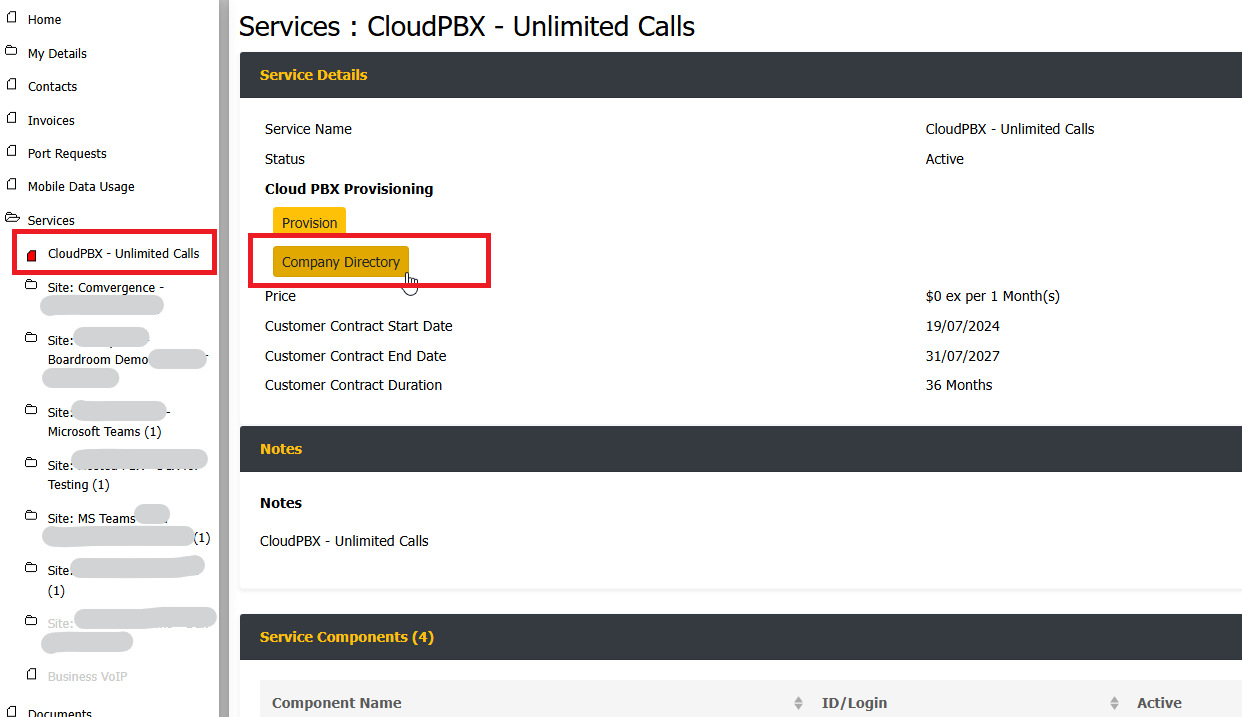Click the Contacts page icon

point(12,85)
